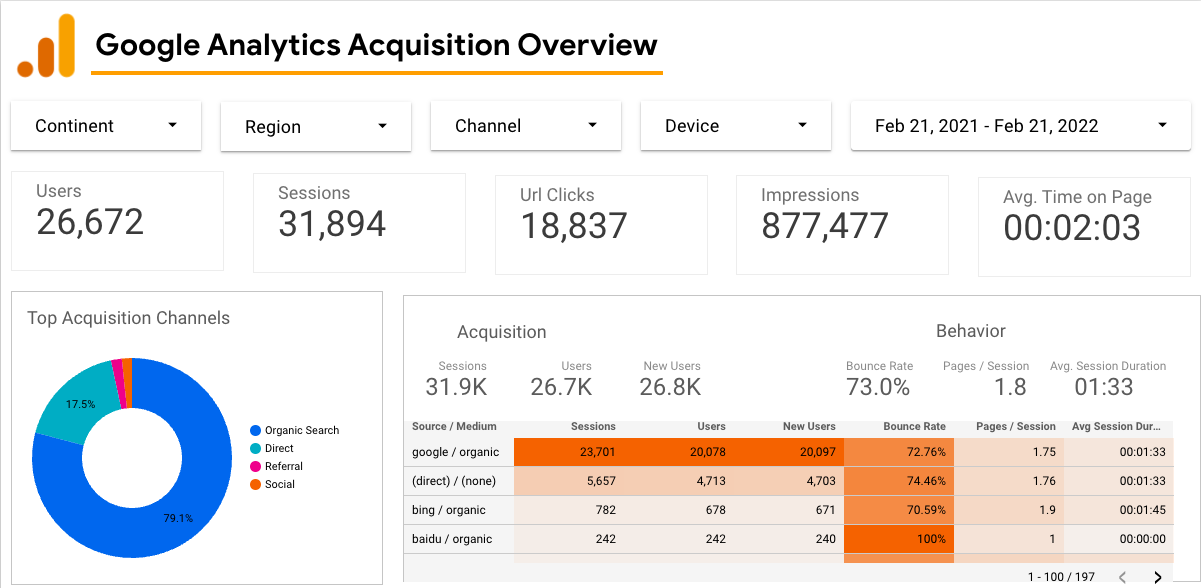Click the 72.76% bounce rate cell
1201x588 pixels.
[899, 452]
